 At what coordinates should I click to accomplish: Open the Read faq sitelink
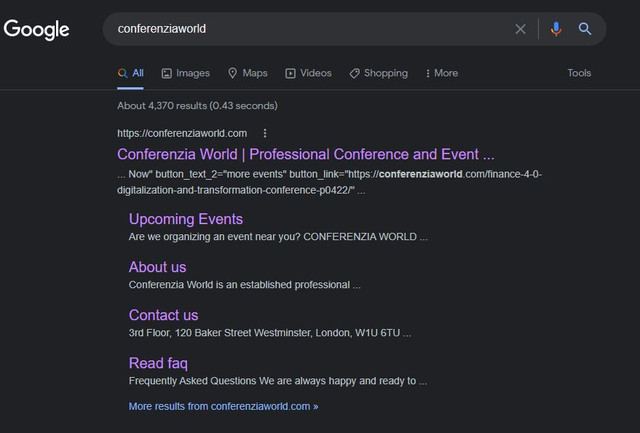point(158,363)
